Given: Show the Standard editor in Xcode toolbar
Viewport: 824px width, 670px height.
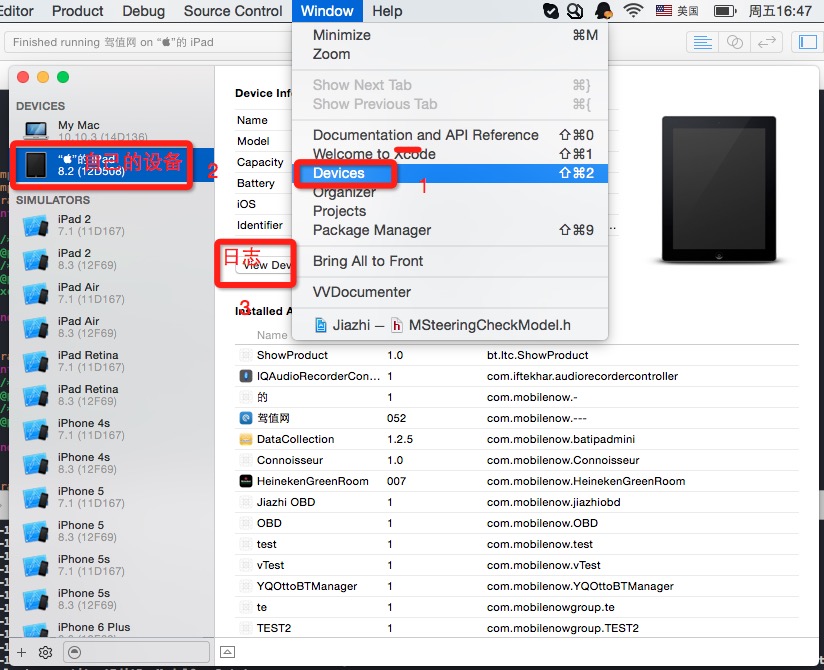Looking at the screenshot, I should point(703,42).
